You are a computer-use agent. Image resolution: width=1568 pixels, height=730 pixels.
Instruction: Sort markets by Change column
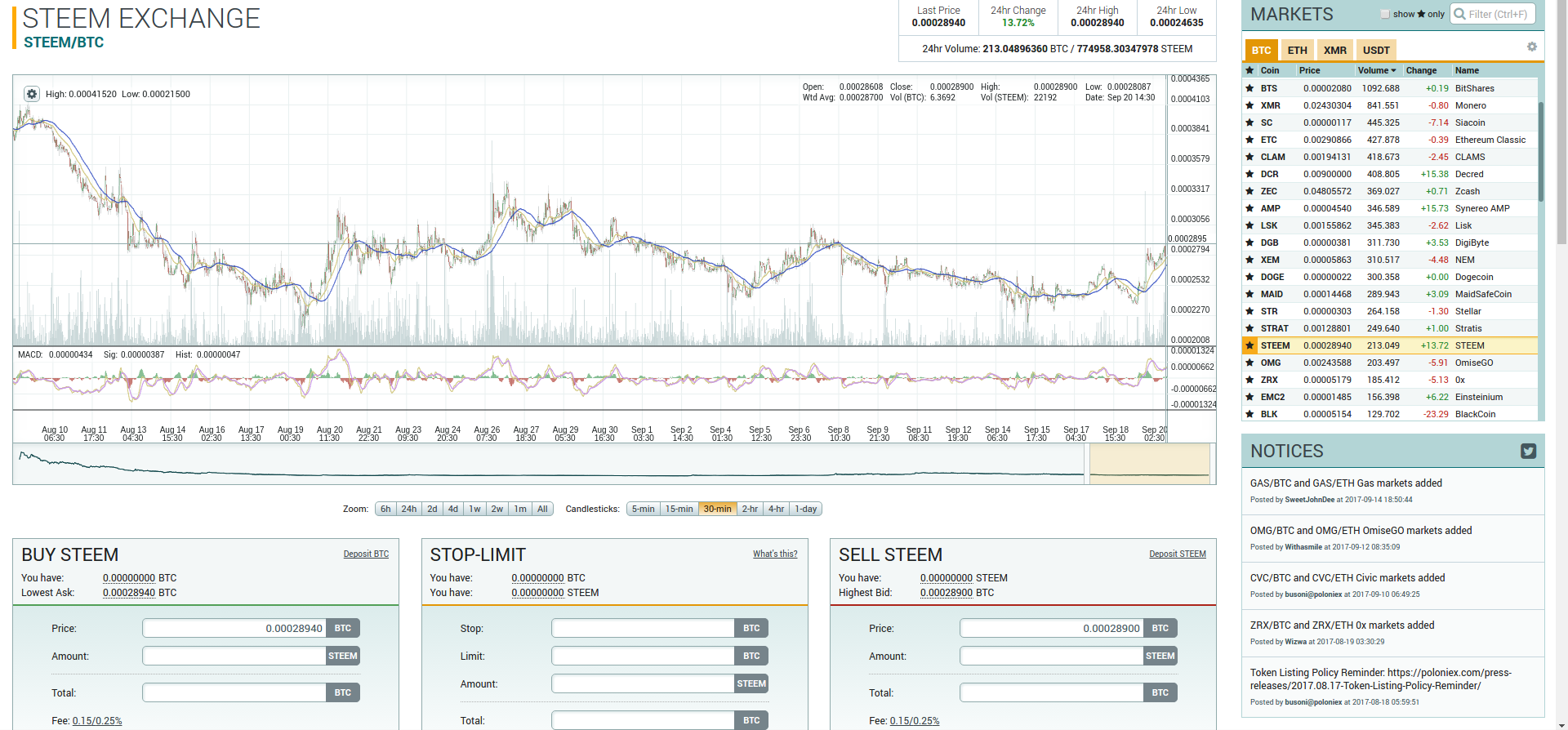coord(1421,70)
